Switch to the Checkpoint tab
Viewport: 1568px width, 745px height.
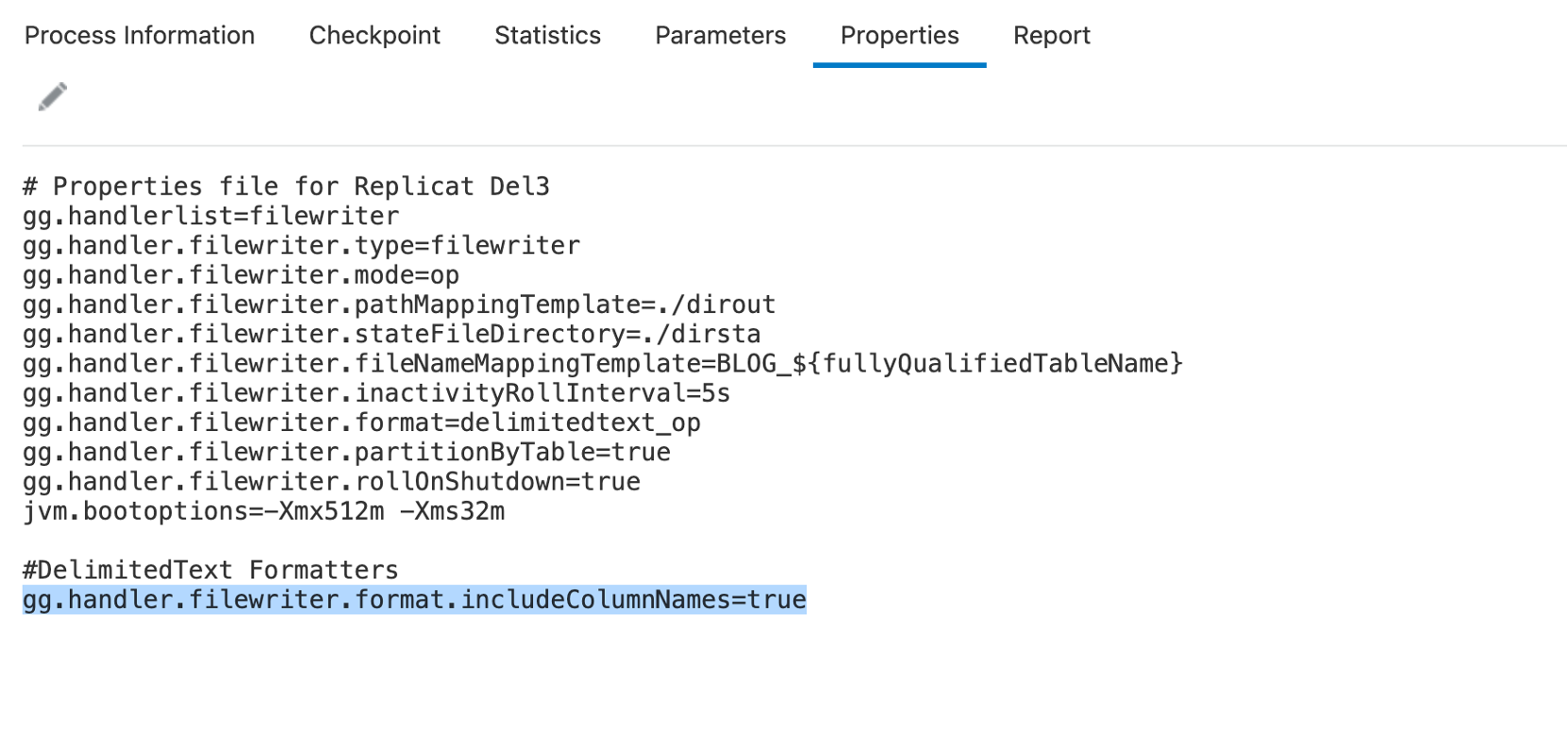[x=375, y=36]
